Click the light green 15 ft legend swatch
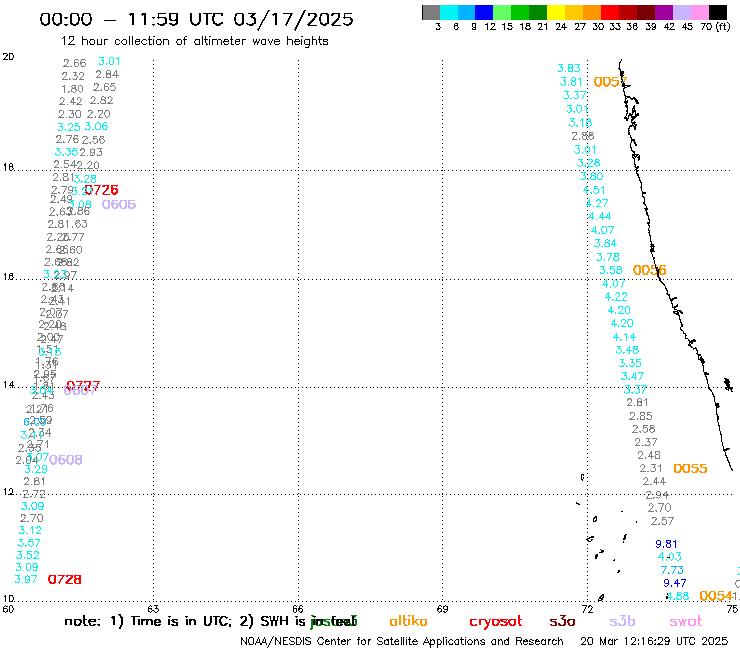 502,12
